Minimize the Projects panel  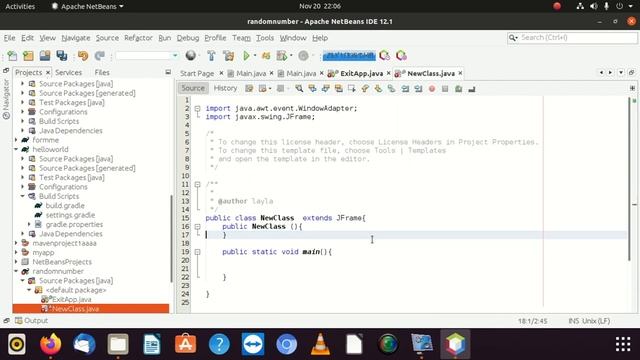pyautogui.click(x=168, y=72)
